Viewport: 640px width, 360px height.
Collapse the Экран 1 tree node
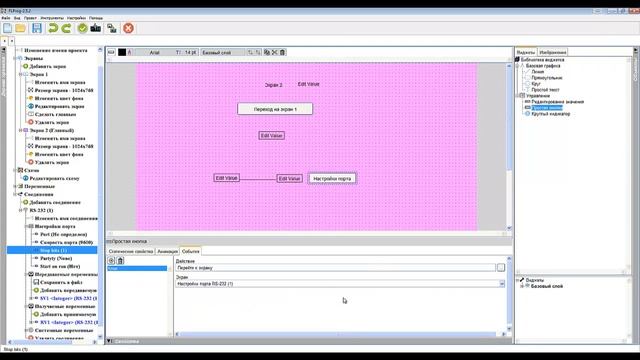pos(20,74)
